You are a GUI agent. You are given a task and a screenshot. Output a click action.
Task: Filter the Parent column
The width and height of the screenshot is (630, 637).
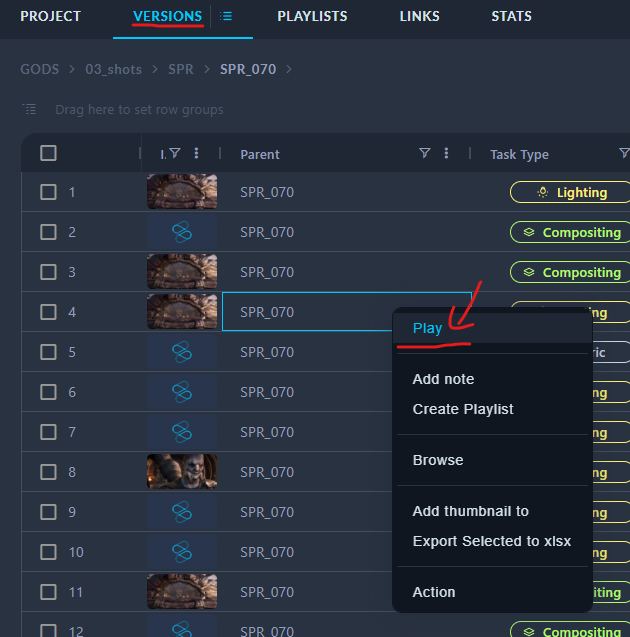[424, 153]
